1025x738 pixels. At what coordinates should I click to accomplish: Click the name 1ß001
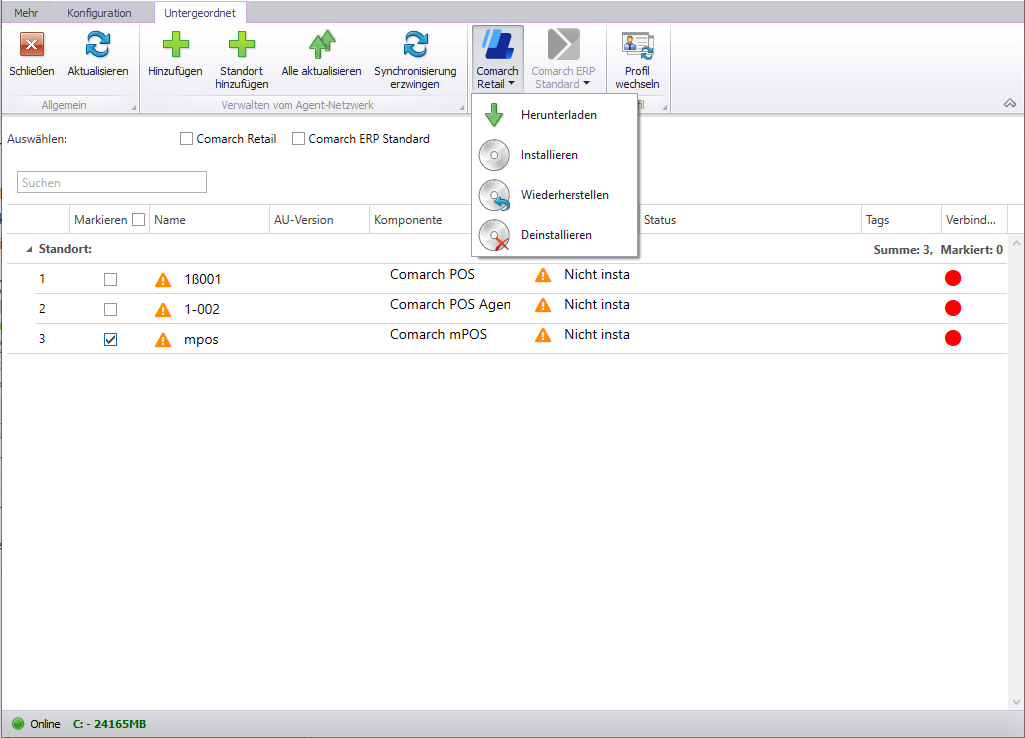point(203,280)
